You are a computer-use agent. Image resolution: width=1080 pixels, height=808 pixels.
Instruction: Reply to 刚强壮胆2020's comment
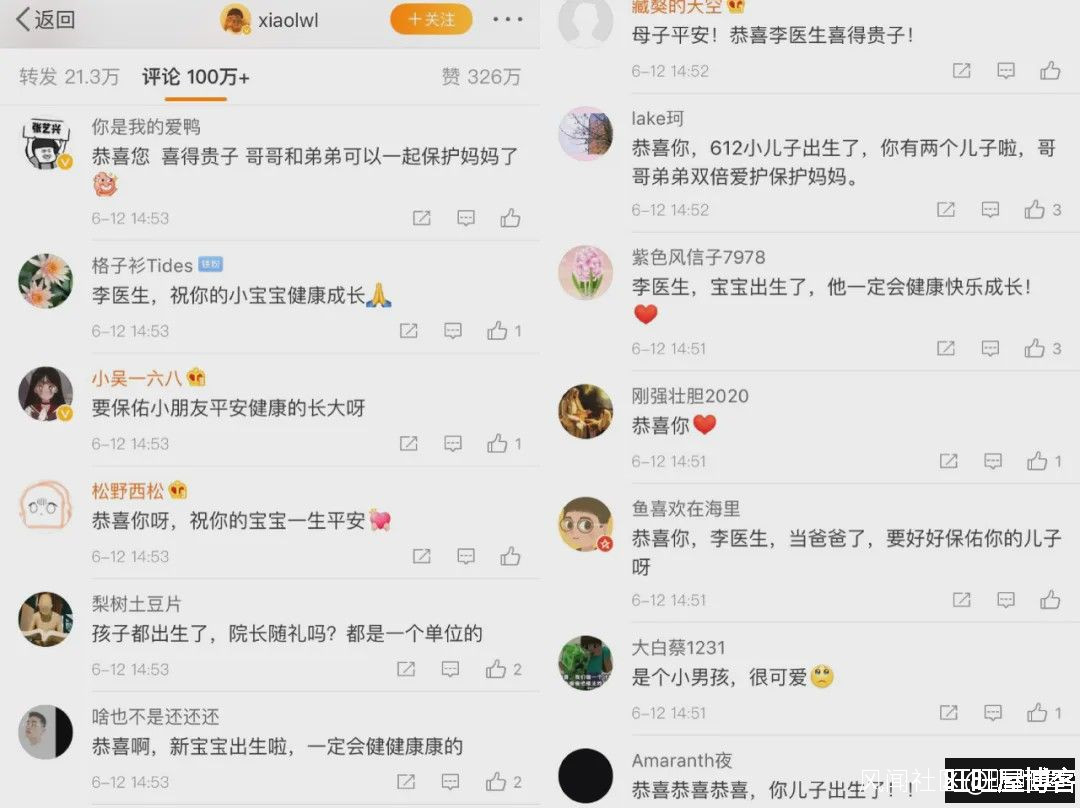point(993,461)
